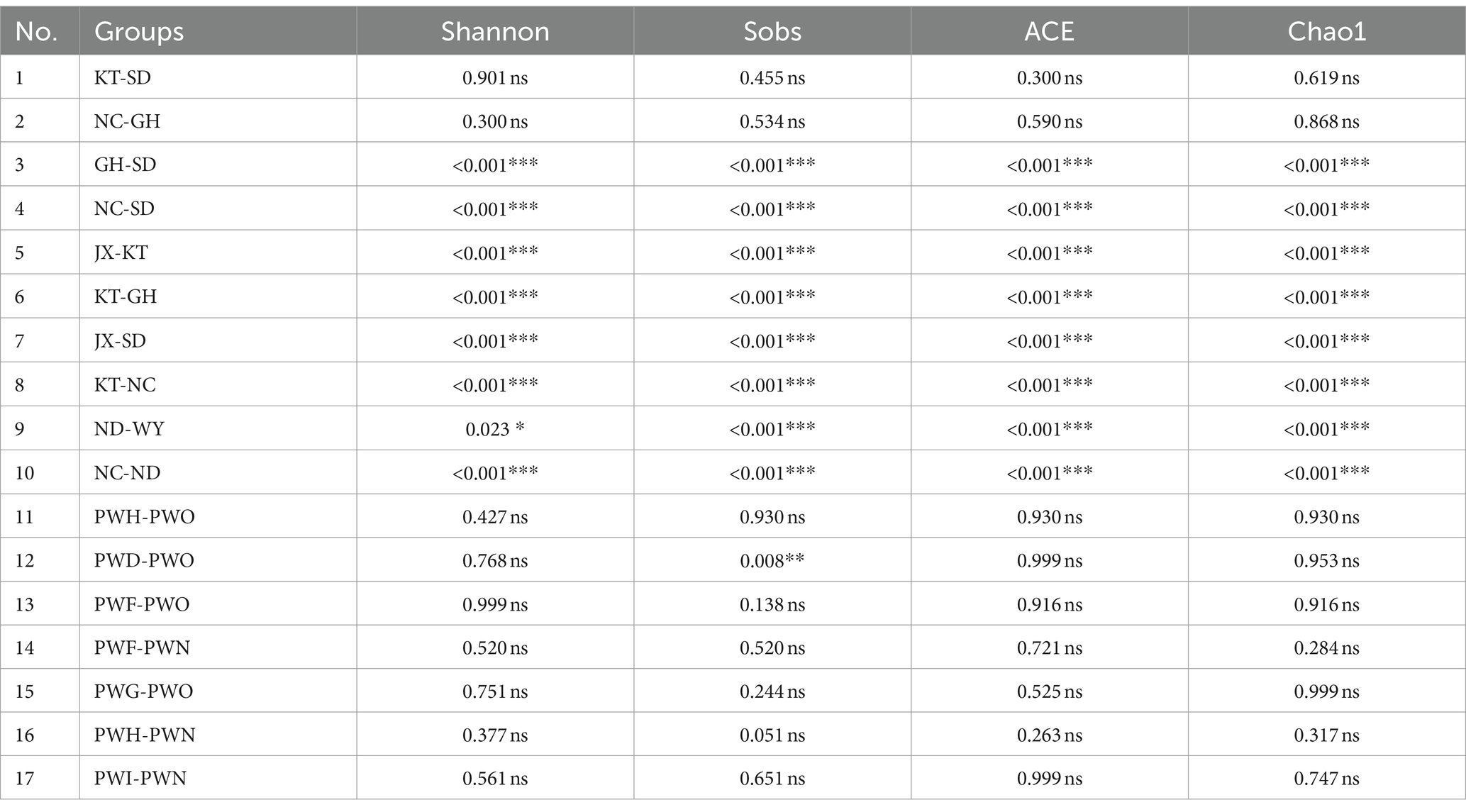
Task: Click the NC-GH Chao1 value 0.868 ns
Action: tap(1326, 121)
